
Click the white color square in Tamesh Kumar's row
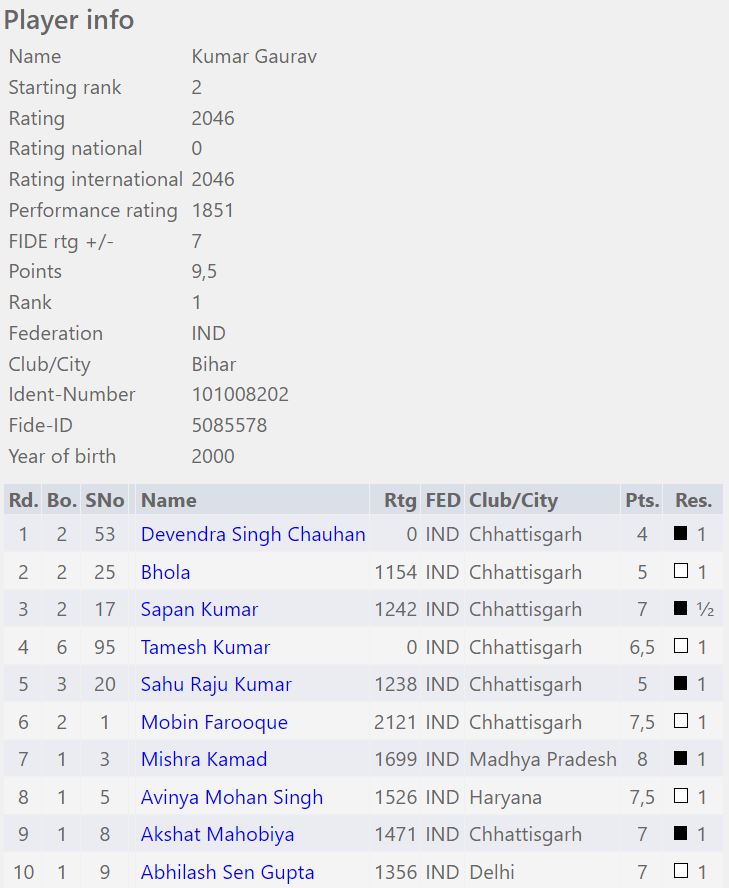681,647
